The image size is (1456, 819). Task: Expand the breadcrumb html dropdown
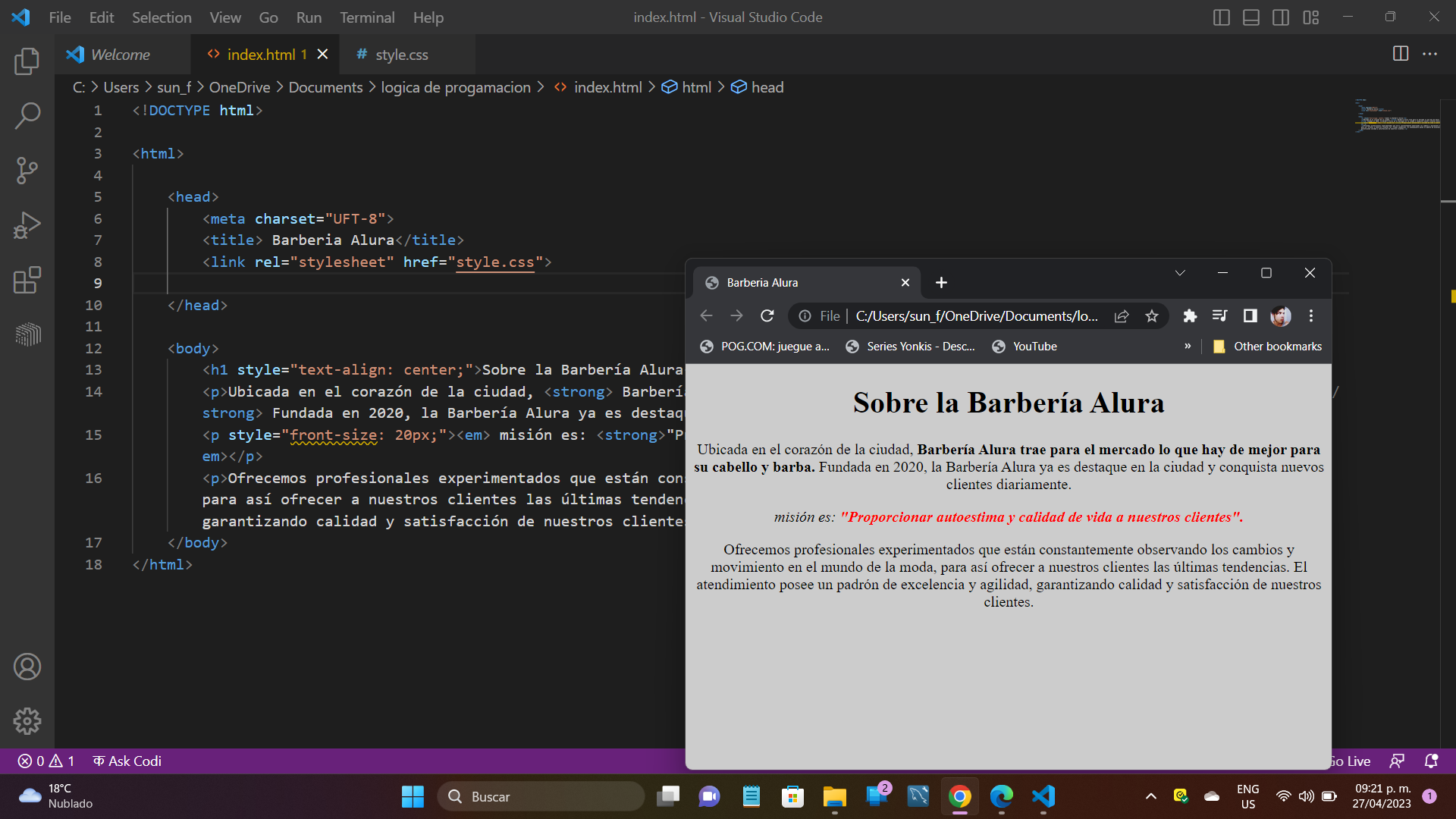pos(696,87)
